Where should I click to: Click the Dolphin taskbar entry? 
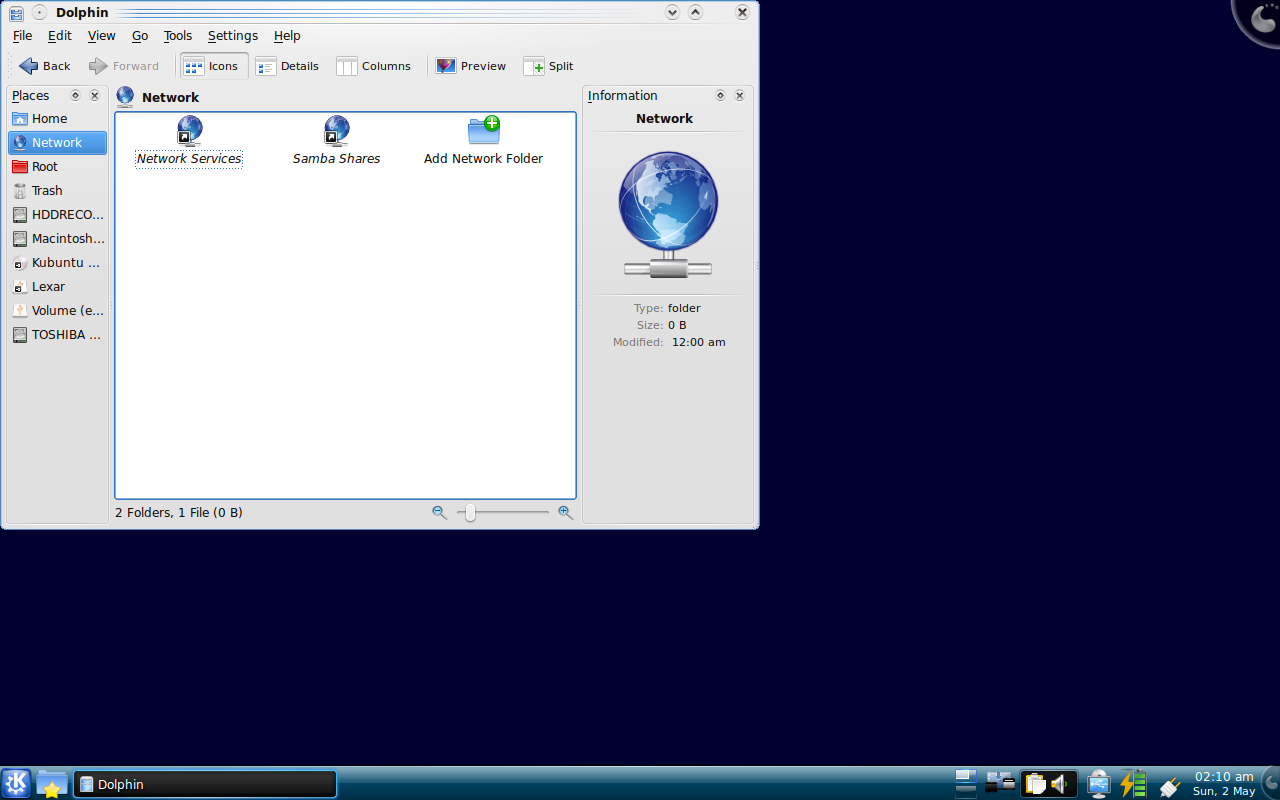[x=205, y=784]
